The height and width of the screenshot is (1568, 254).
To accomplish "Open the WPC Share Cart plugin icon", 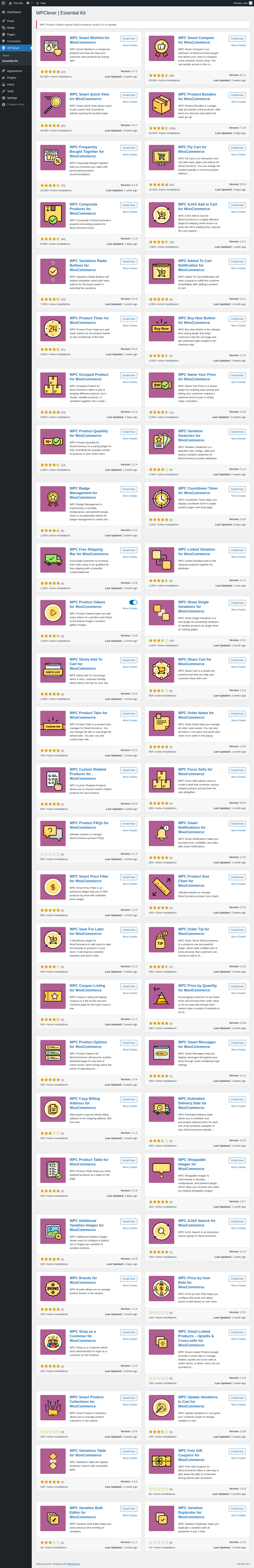I will click(x=161, y=670).
